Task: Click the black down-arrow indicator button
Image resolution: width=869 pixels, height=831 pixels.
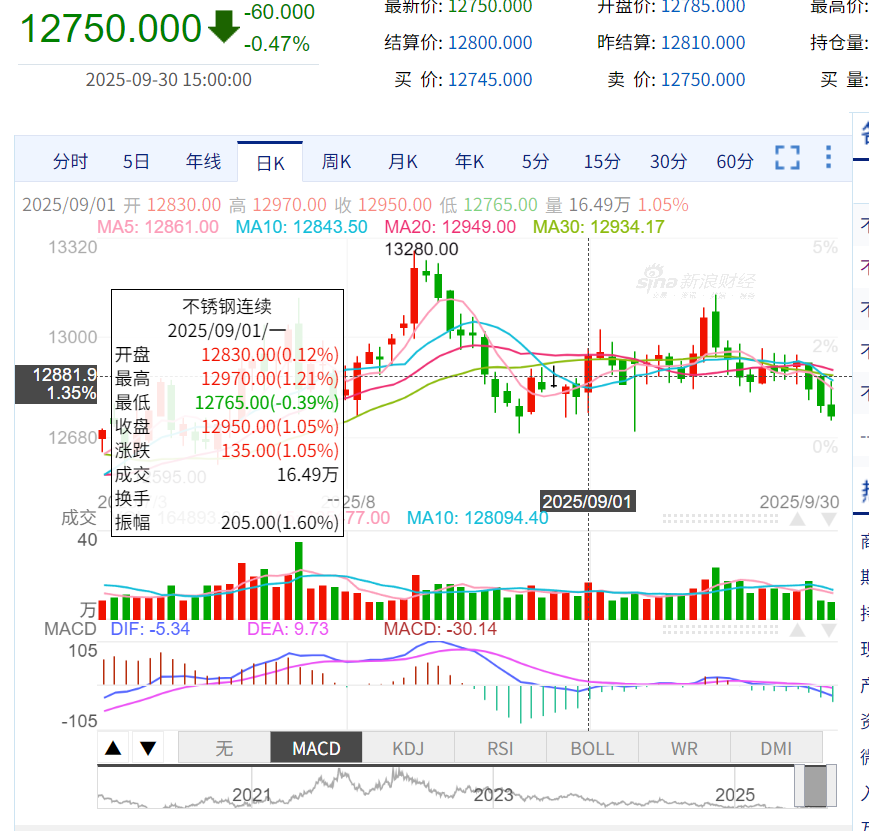Action: pos(148,748)
